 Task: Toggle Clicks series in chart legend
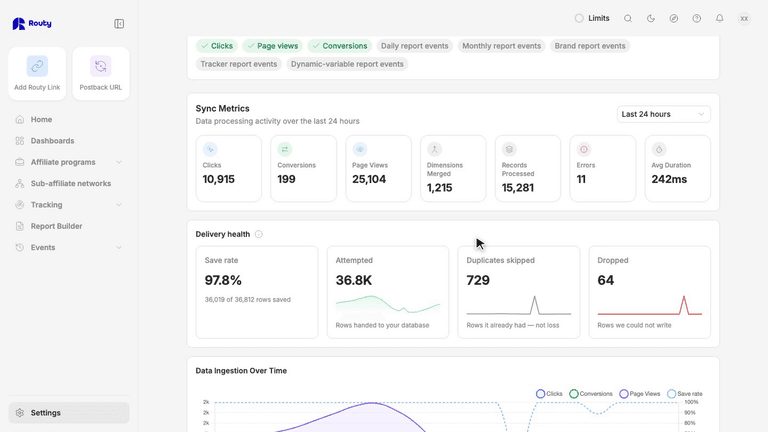549,394
